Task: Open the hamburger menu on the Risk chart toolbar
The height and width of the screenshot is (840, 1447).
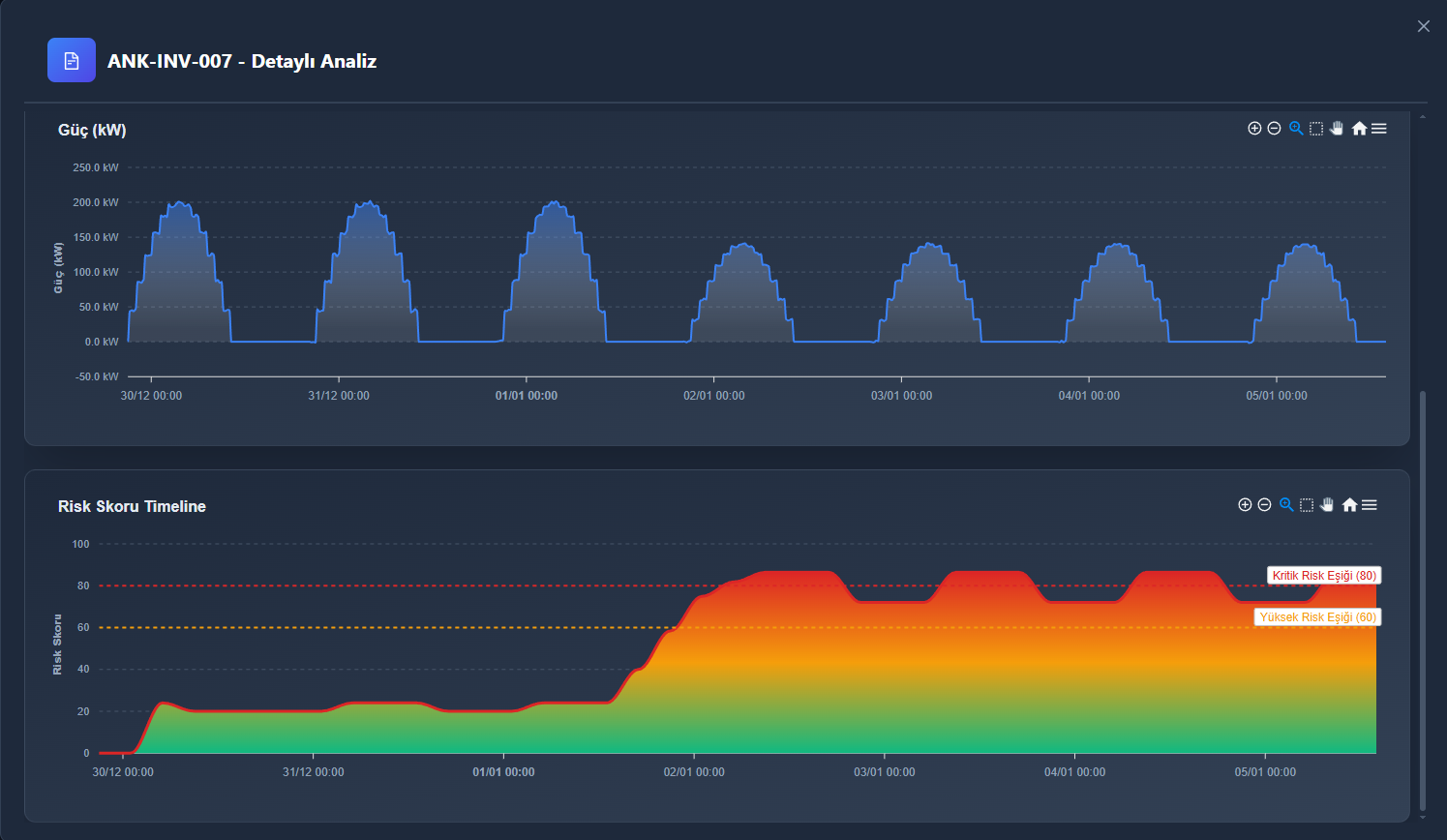Action: 1371,504
